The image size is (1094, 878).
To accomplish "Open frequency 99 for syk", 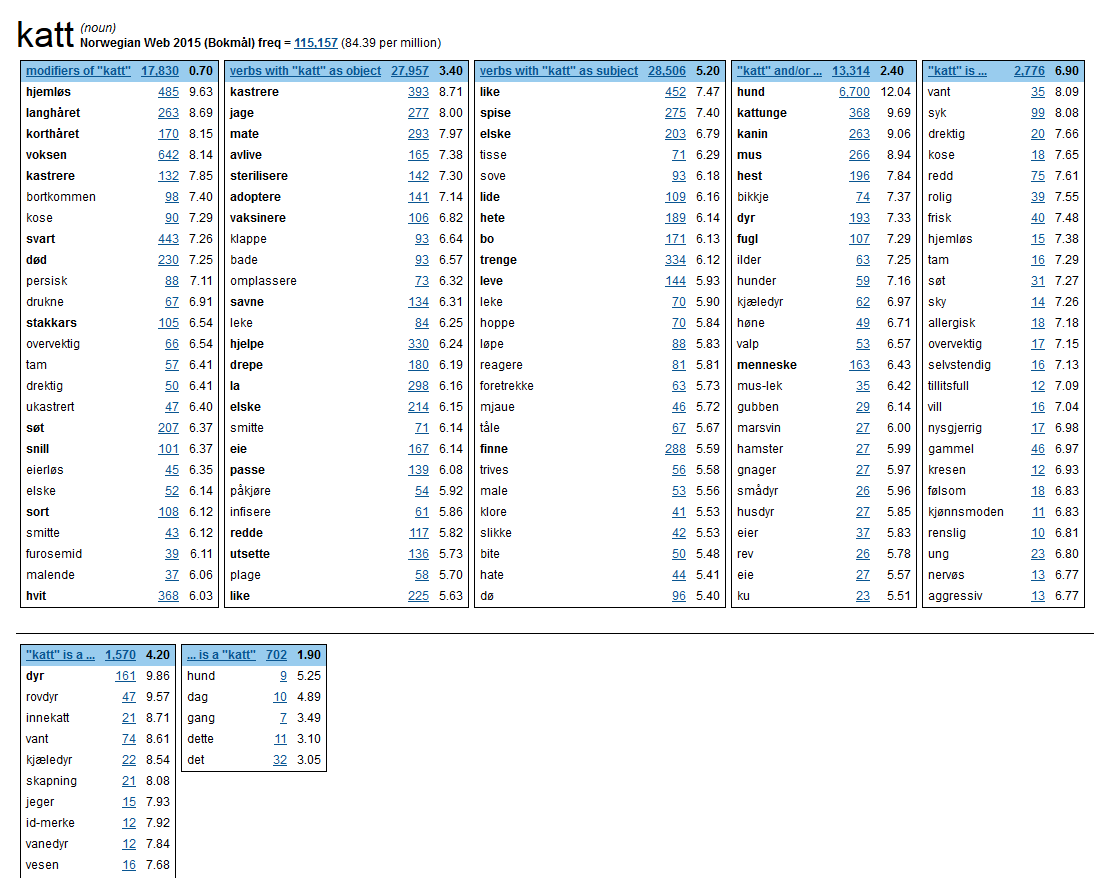I will click(x=1038, y=112).
